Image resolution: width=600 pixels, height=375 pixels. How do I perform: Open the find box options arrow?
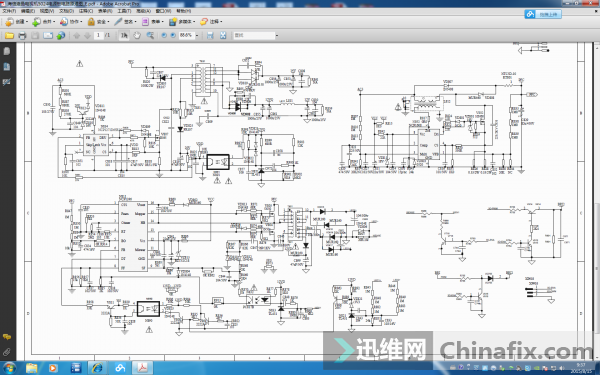(x=277, y=36)
